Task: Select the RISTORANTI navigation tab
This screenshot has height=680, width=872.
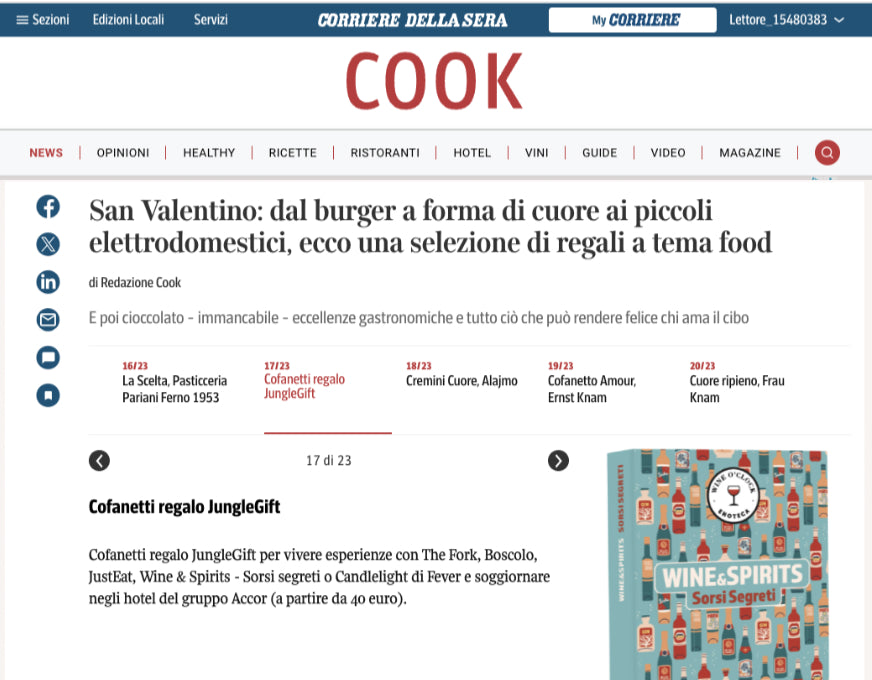Action: (385, 153)
